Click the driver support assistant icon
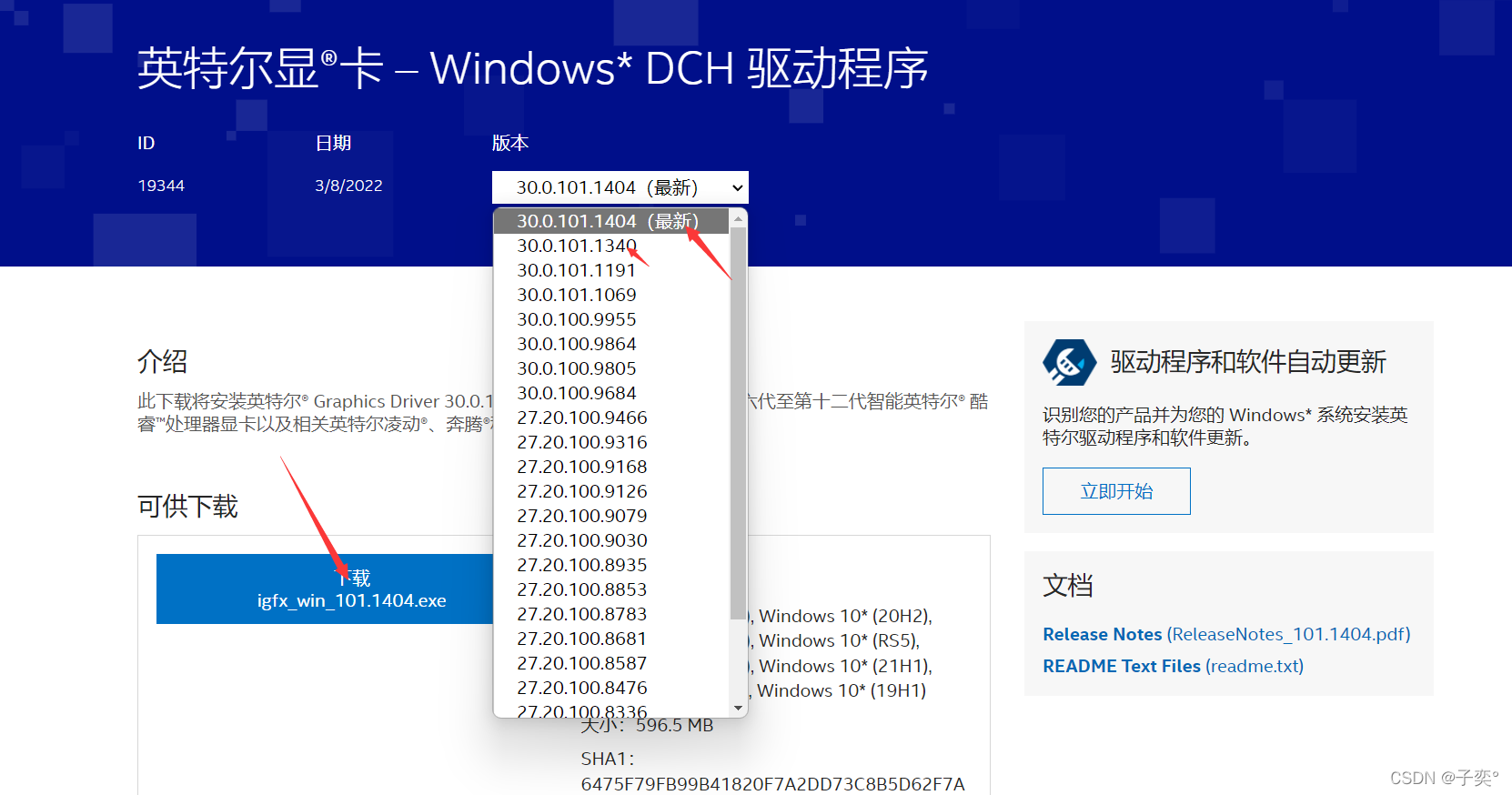 [1069, 363]
